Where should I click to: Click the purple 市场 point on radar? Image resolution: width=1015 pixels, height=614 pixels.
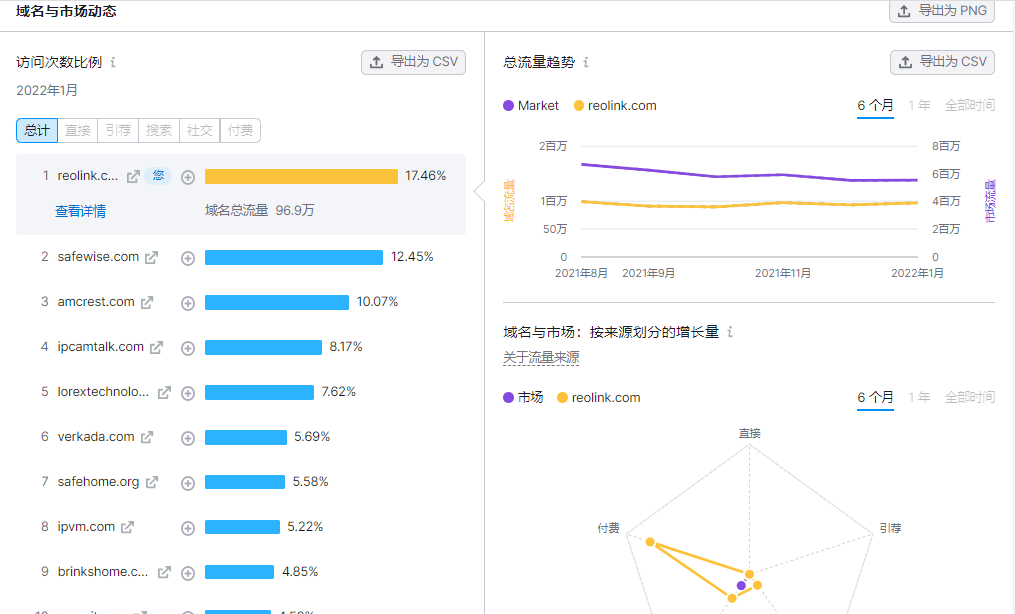pos(741,586)
